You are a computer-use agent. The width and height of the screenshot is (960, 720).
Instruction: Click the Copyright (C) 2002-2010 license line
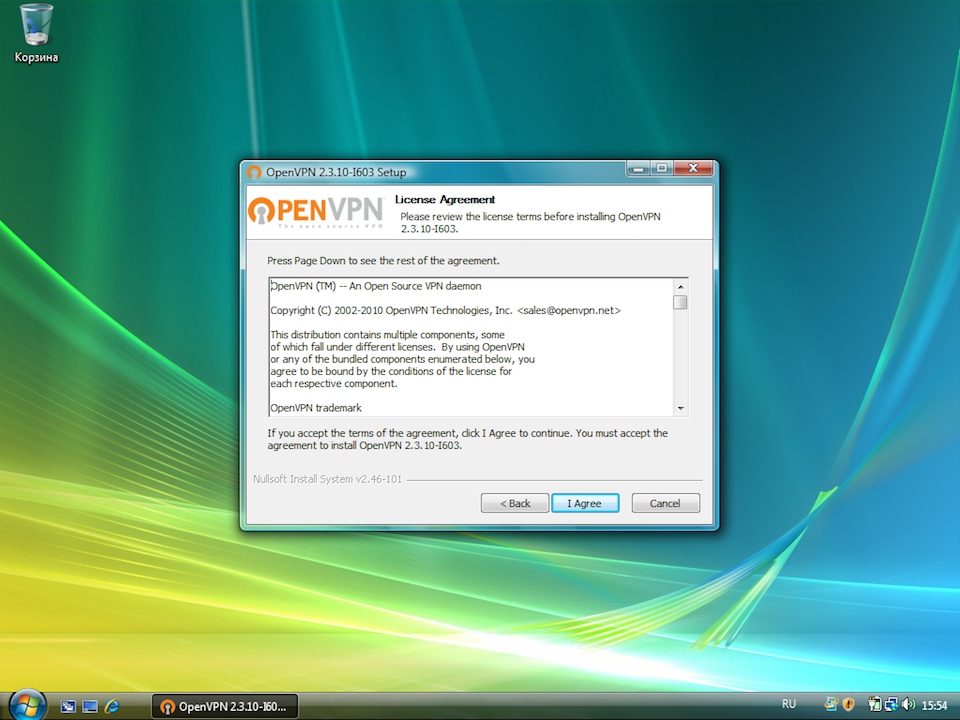pos(446,310)
